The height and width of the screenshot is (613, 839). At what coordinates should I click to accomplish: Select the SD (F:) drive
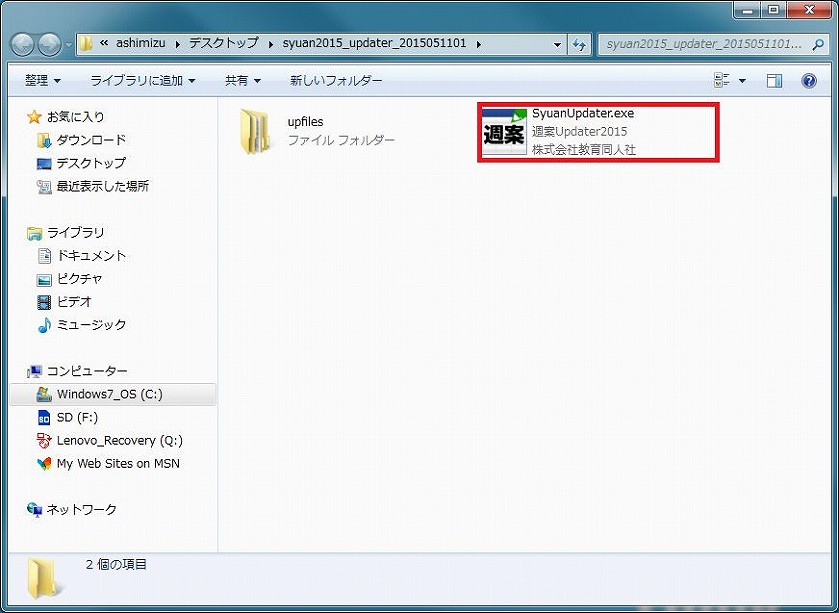coord(77,417)
